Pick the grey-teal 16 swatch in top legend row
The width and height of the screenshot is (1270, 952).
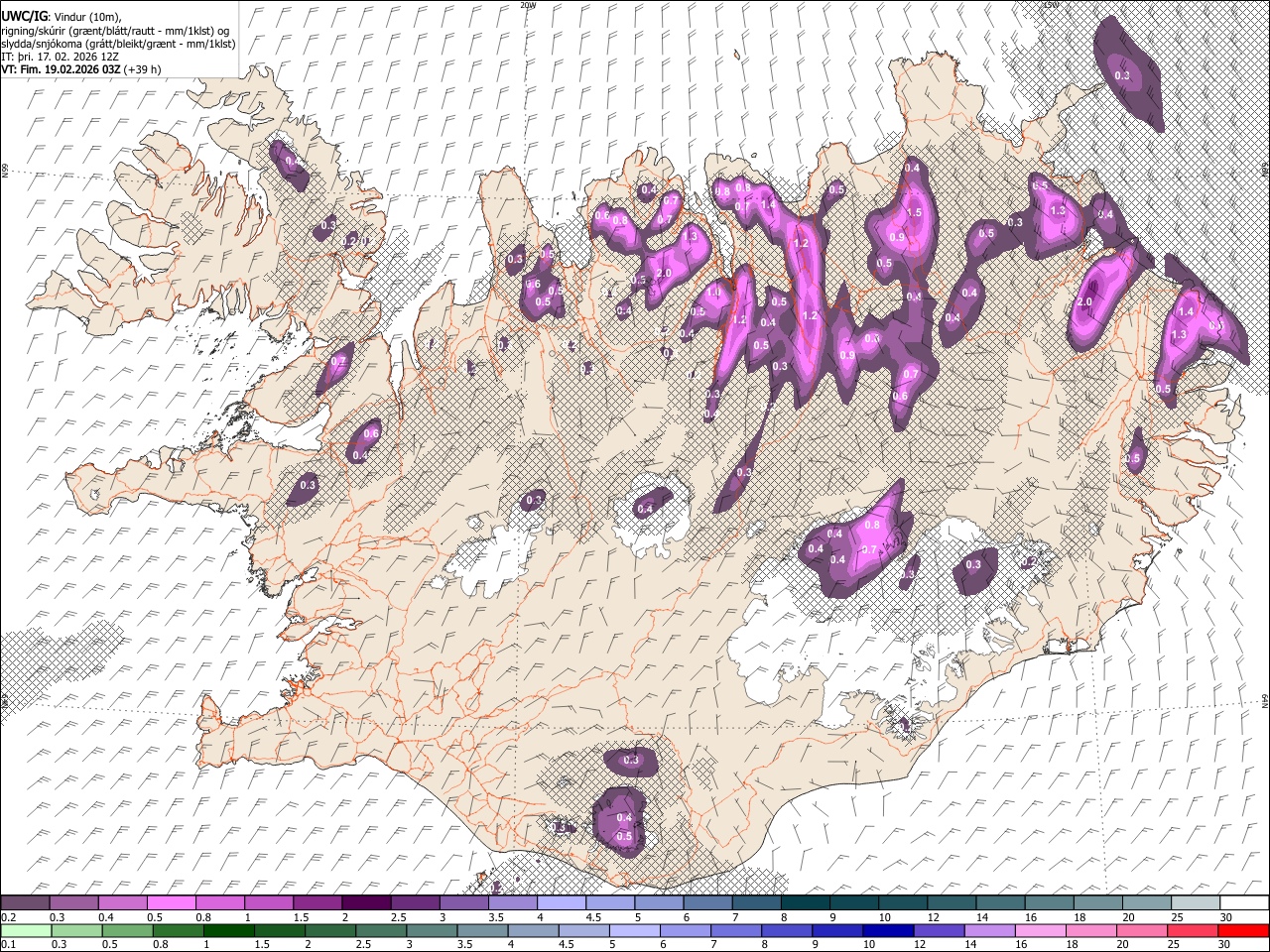tap(1049, 903)
